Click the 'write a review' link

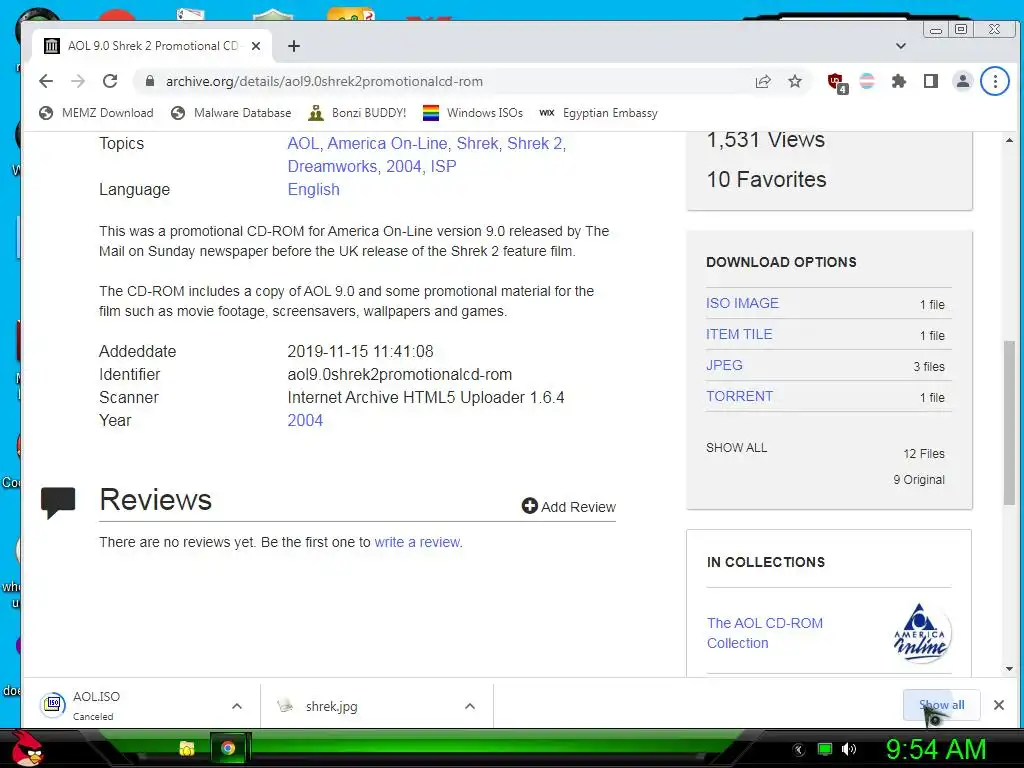click(x=417, y=542)
